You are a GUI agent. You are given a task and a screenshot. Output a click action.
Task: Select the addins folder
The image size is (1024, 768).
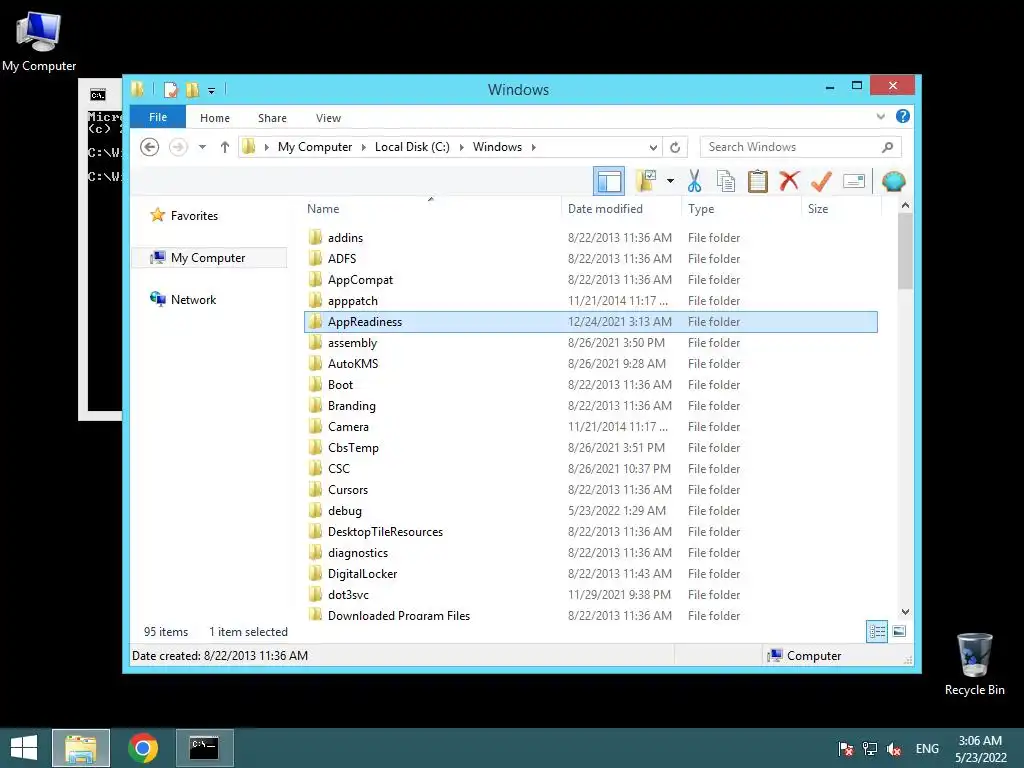pos(591,238)
